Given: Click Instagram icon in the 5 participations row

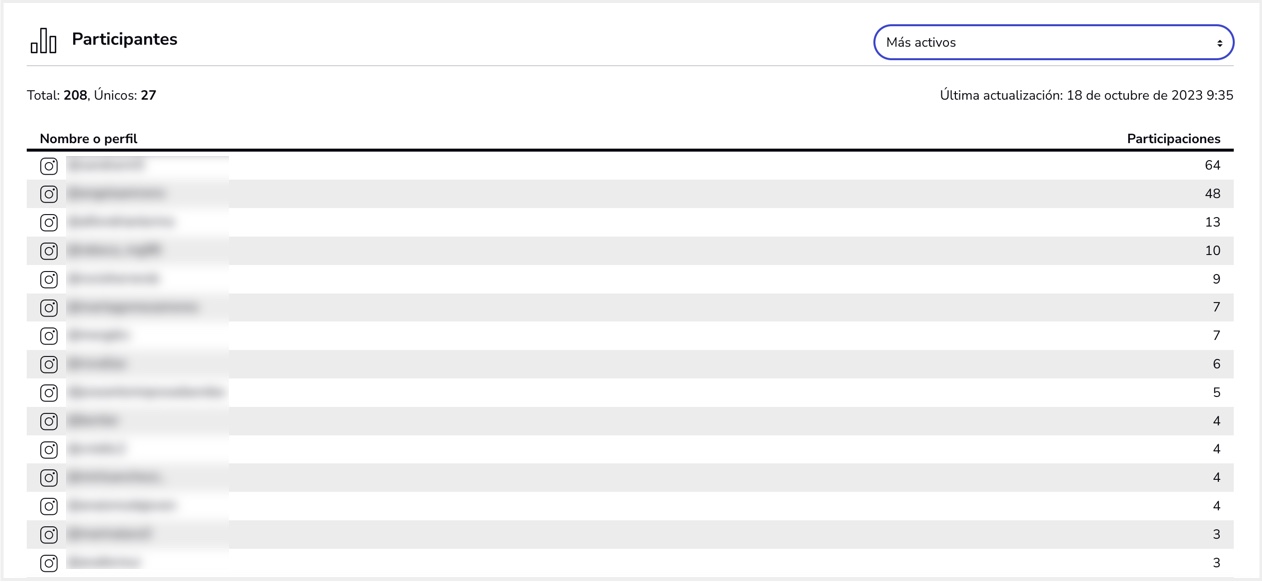Looking at the screenshot, I should point(49,393).
